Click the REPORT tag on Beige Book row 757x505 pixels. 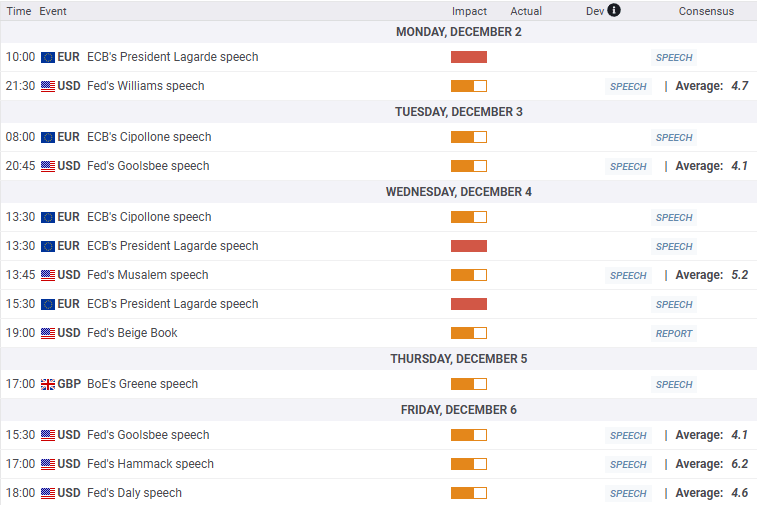click(x=674, y=334)
